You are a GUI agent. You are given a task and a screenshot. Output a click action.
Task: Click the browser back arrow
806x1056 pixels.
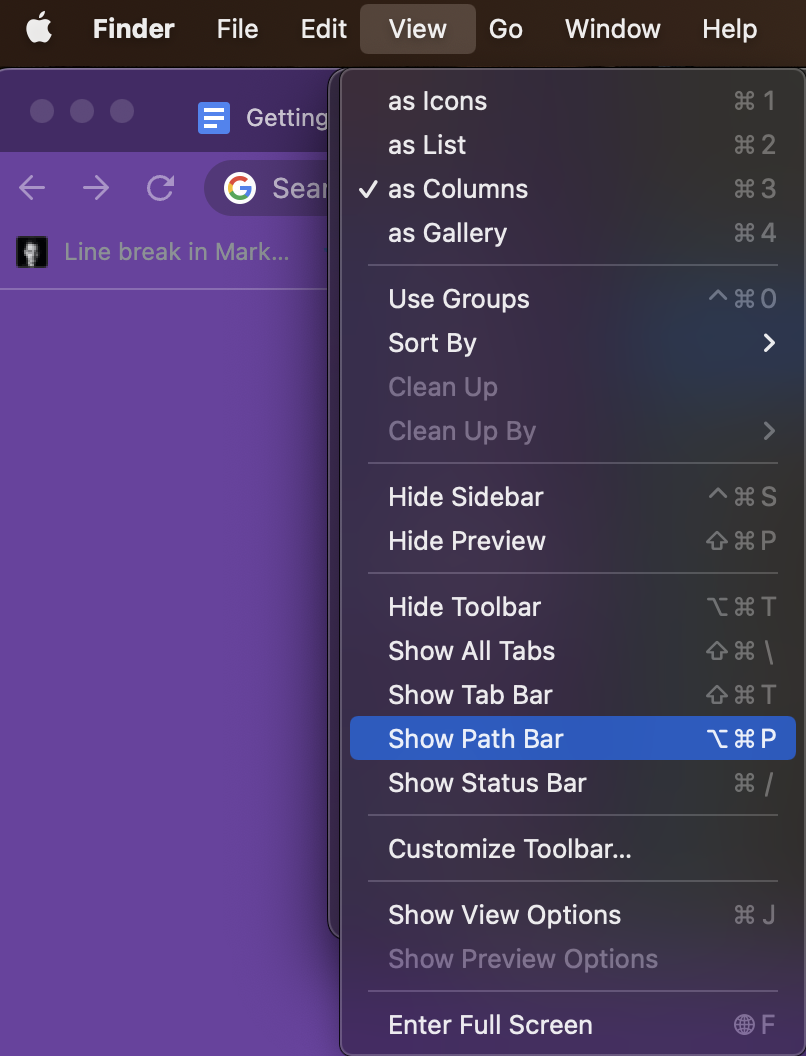pos(32,188)
